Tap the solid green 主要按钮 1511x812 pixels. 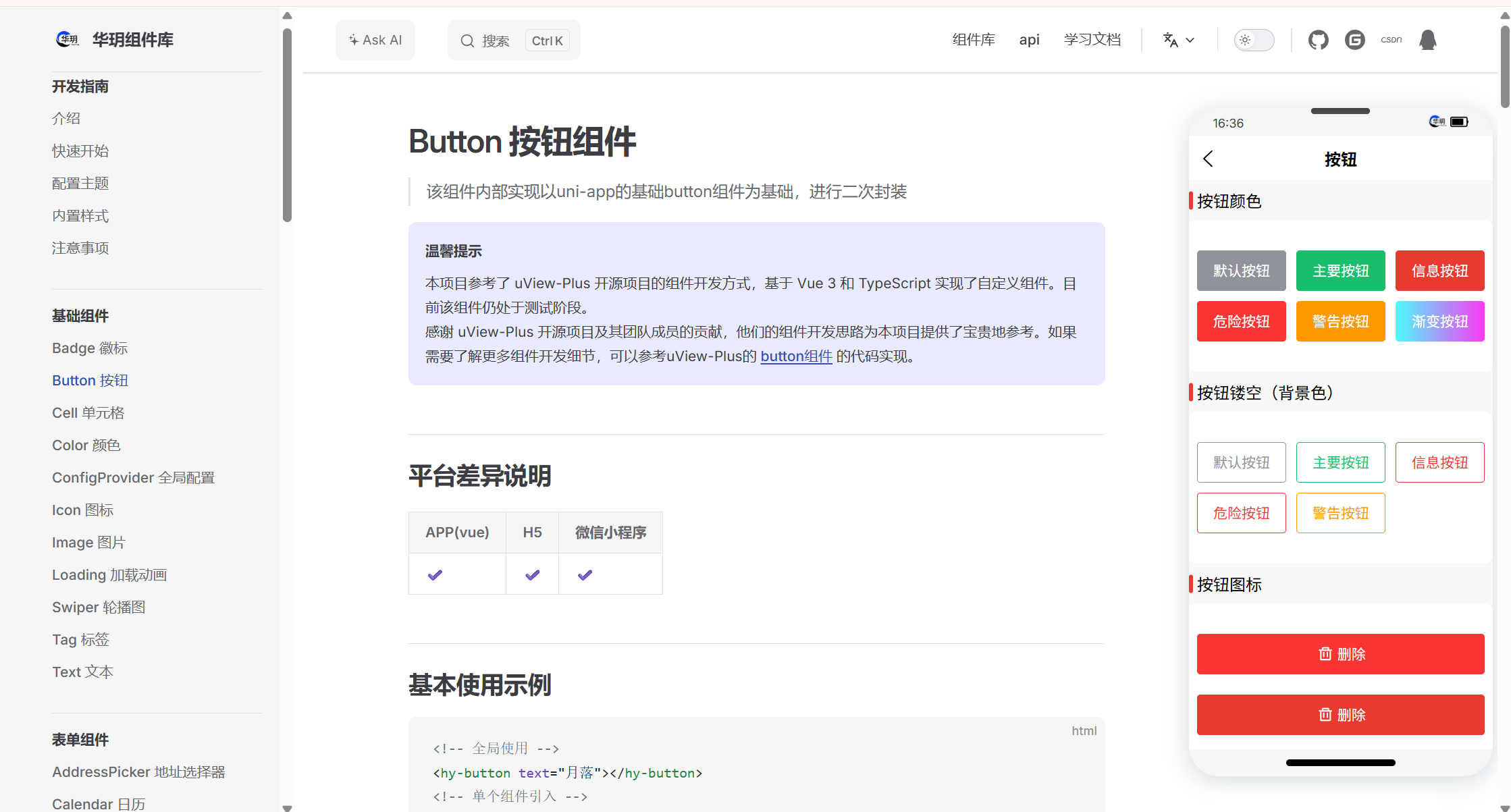pyautogui.click(x=1340, y=271)
